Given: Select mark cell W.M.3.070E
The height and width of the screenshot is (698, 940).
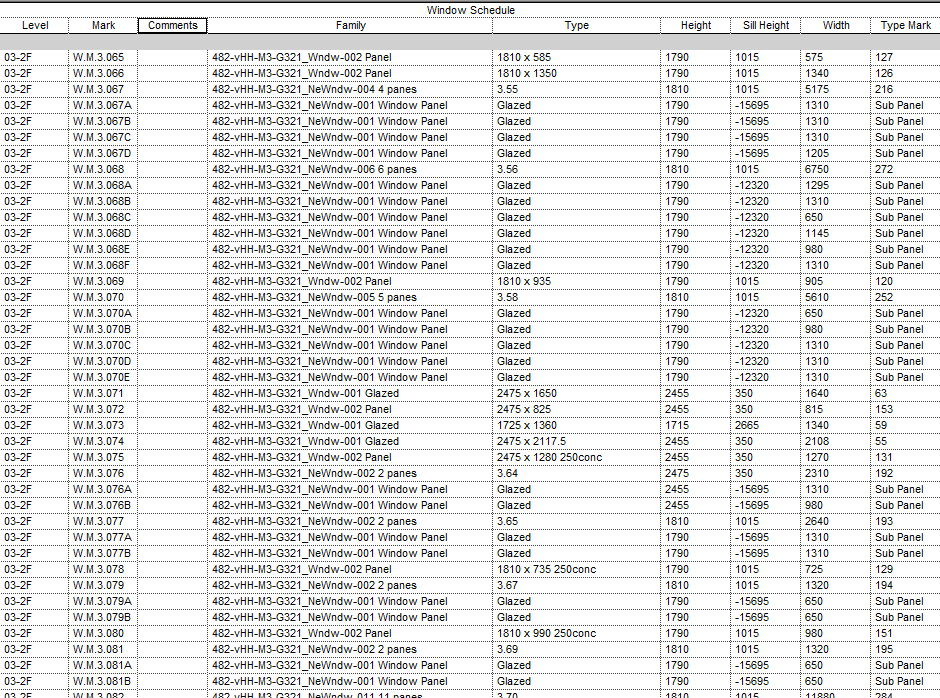Looking at the screenshot, I should click(103, 377).
